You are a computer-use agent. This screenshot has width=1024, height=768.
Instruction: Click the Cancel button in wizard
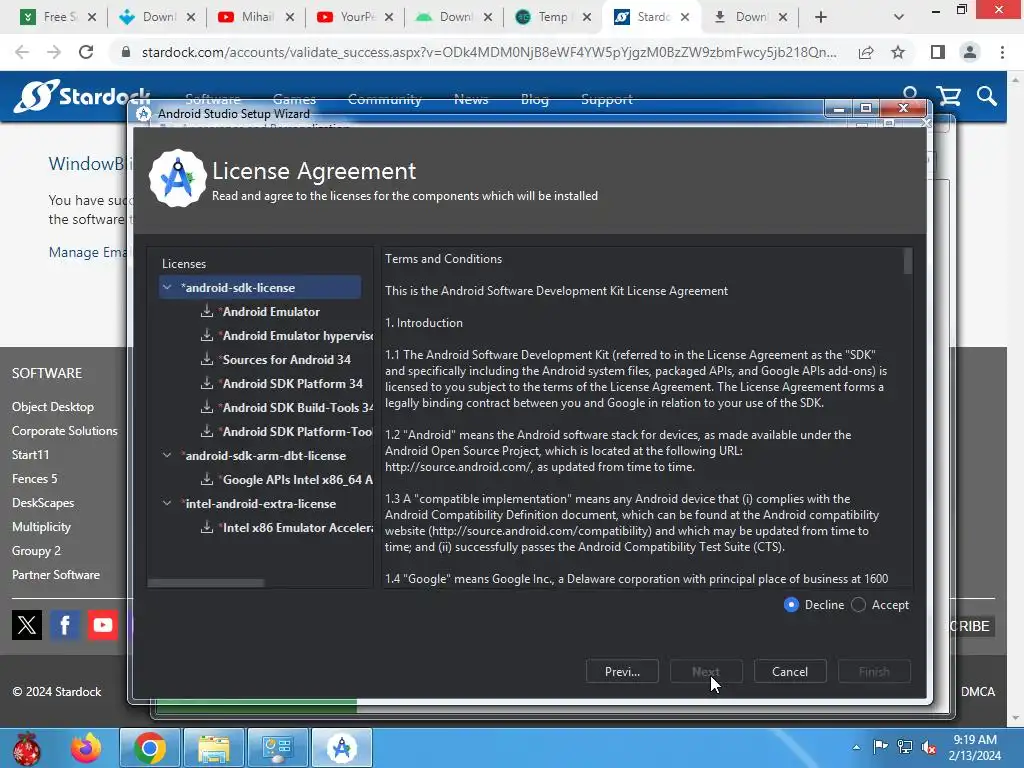click(x=790, y=671)
